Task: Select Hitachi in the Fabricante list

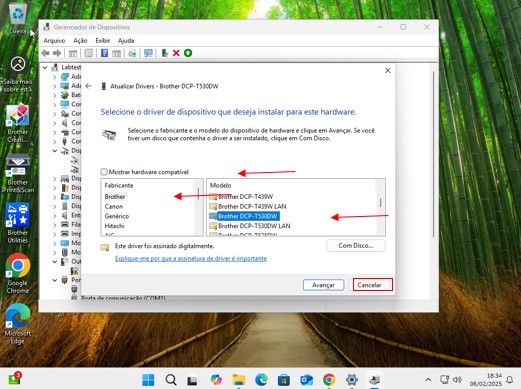Action: point(114,226)
